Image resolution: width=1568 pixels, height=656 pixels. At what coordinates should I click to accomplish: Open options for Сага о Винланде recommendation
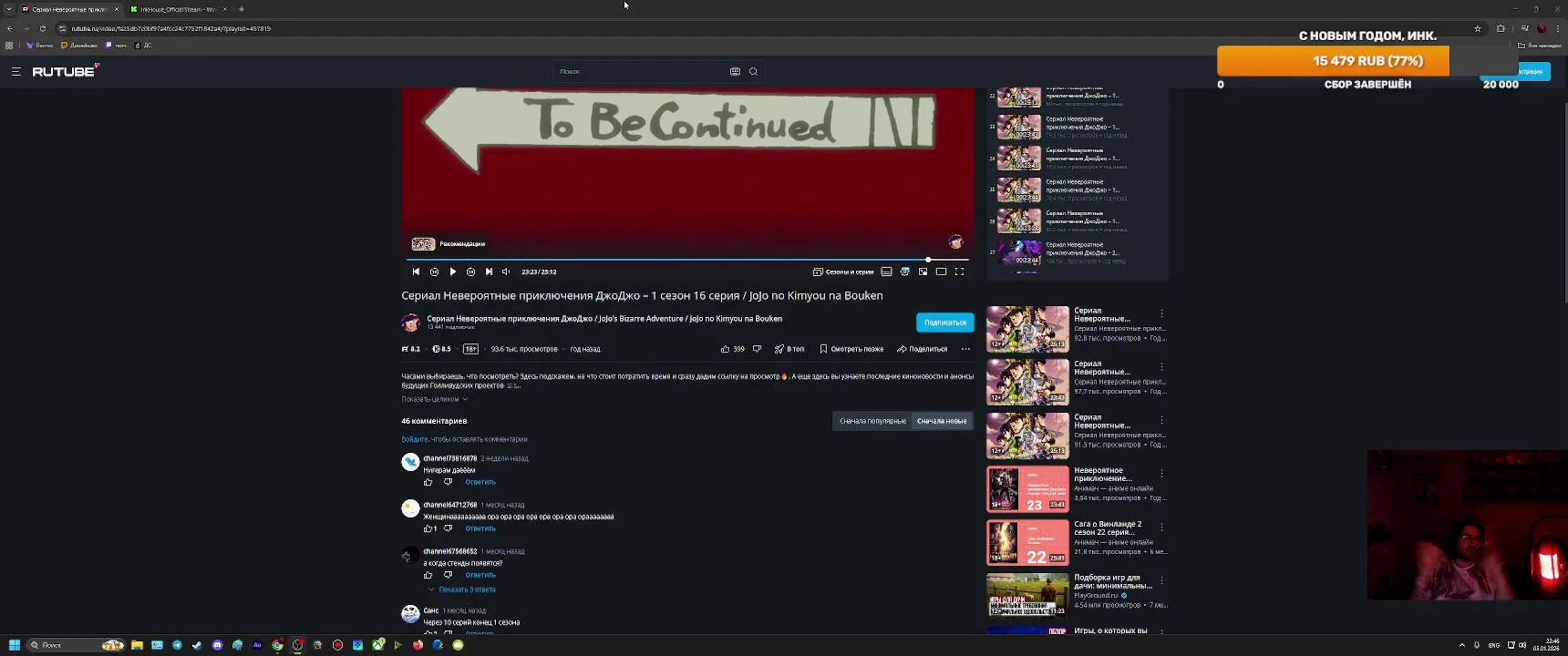[x=1161, y=527]
